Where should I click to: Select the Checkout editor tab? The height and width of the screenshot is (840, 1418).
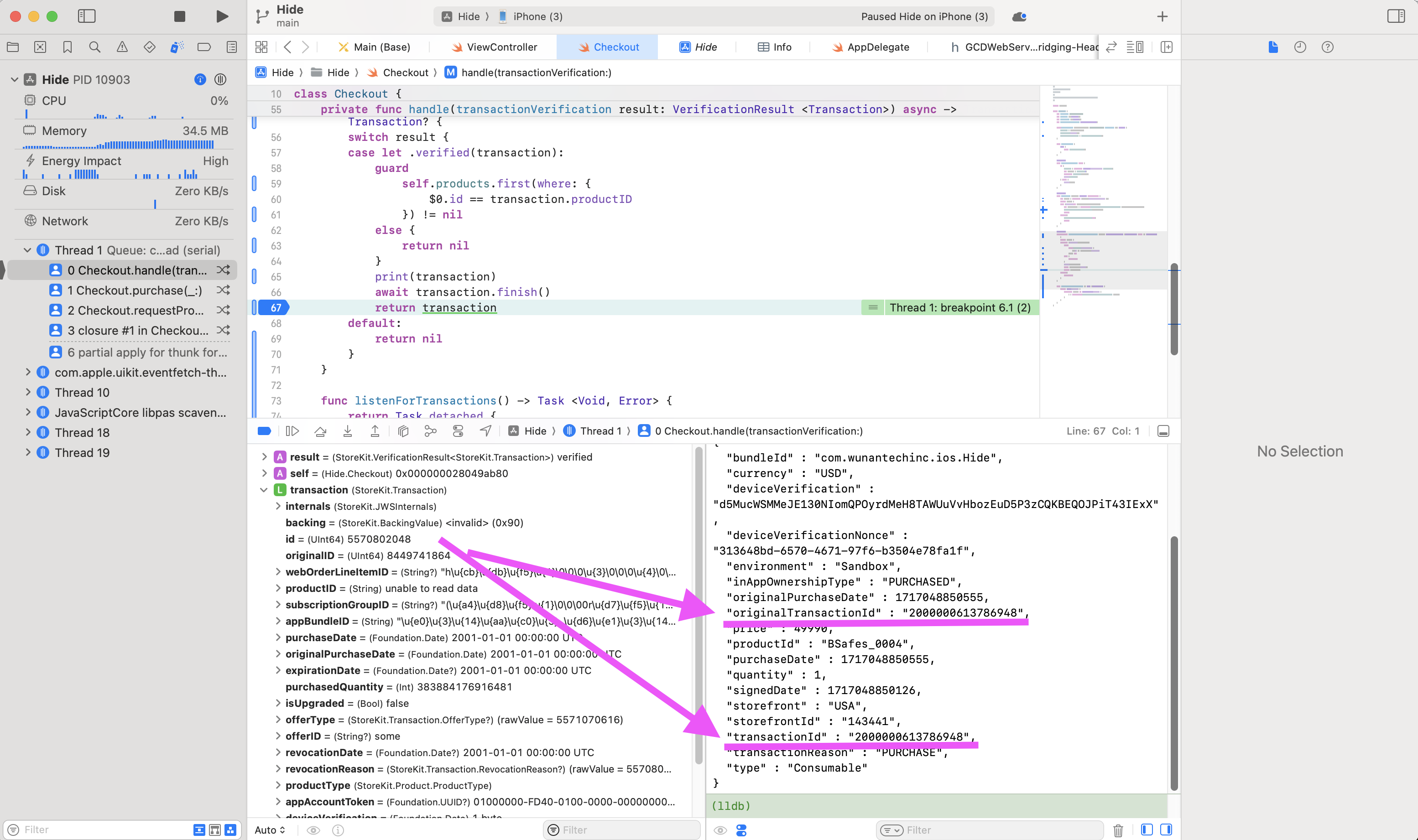tap(608, 47)
